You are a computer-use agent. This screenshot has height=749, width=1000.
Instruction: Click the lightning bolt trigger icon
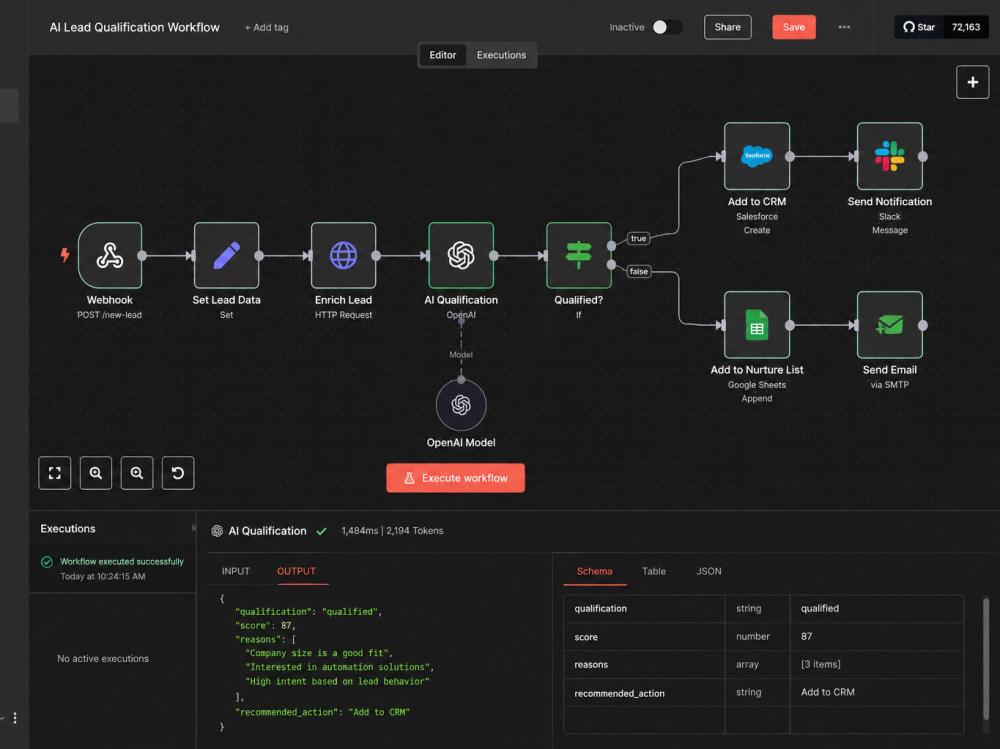coord(64,255)
